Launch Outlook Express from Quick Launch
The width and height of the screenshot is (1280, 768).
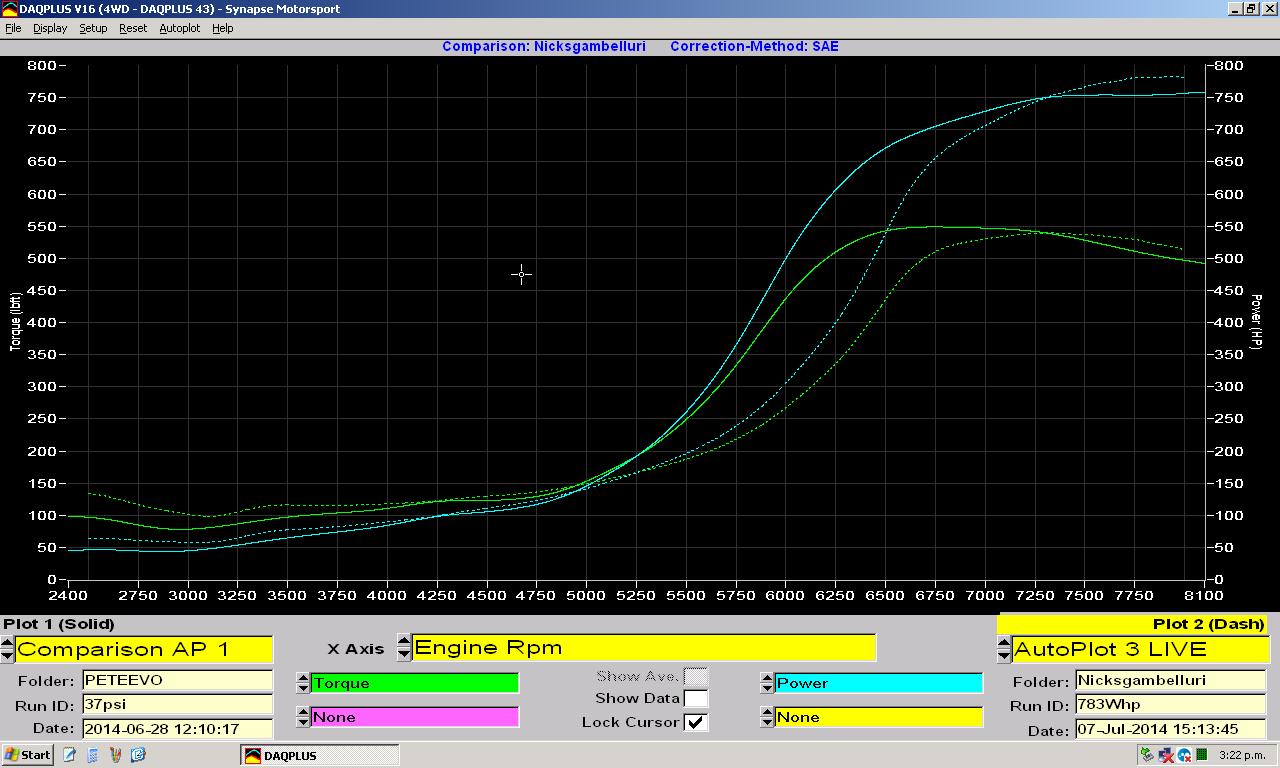tap(139, 755)
